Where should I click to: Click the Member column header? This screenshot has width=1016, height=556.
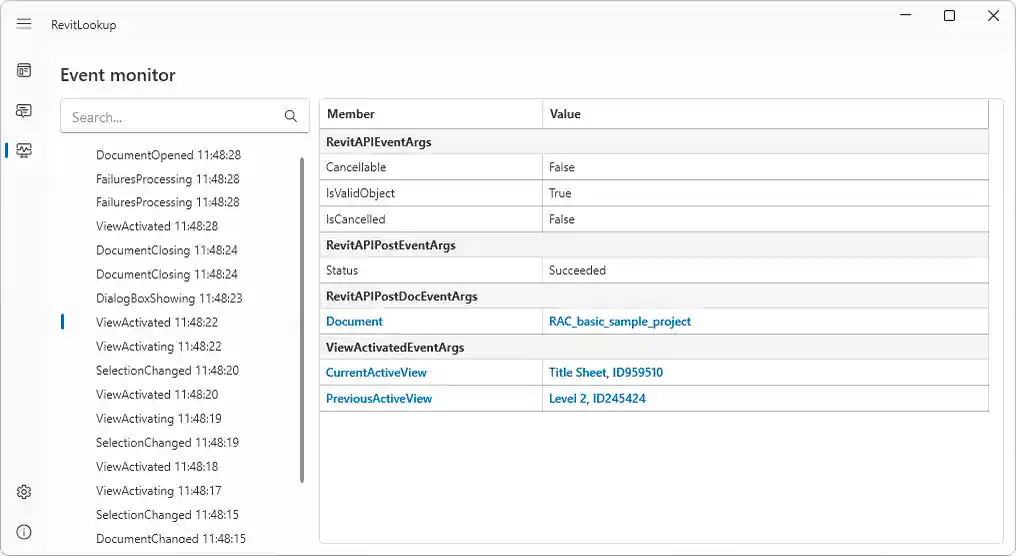tap(430, 114)
